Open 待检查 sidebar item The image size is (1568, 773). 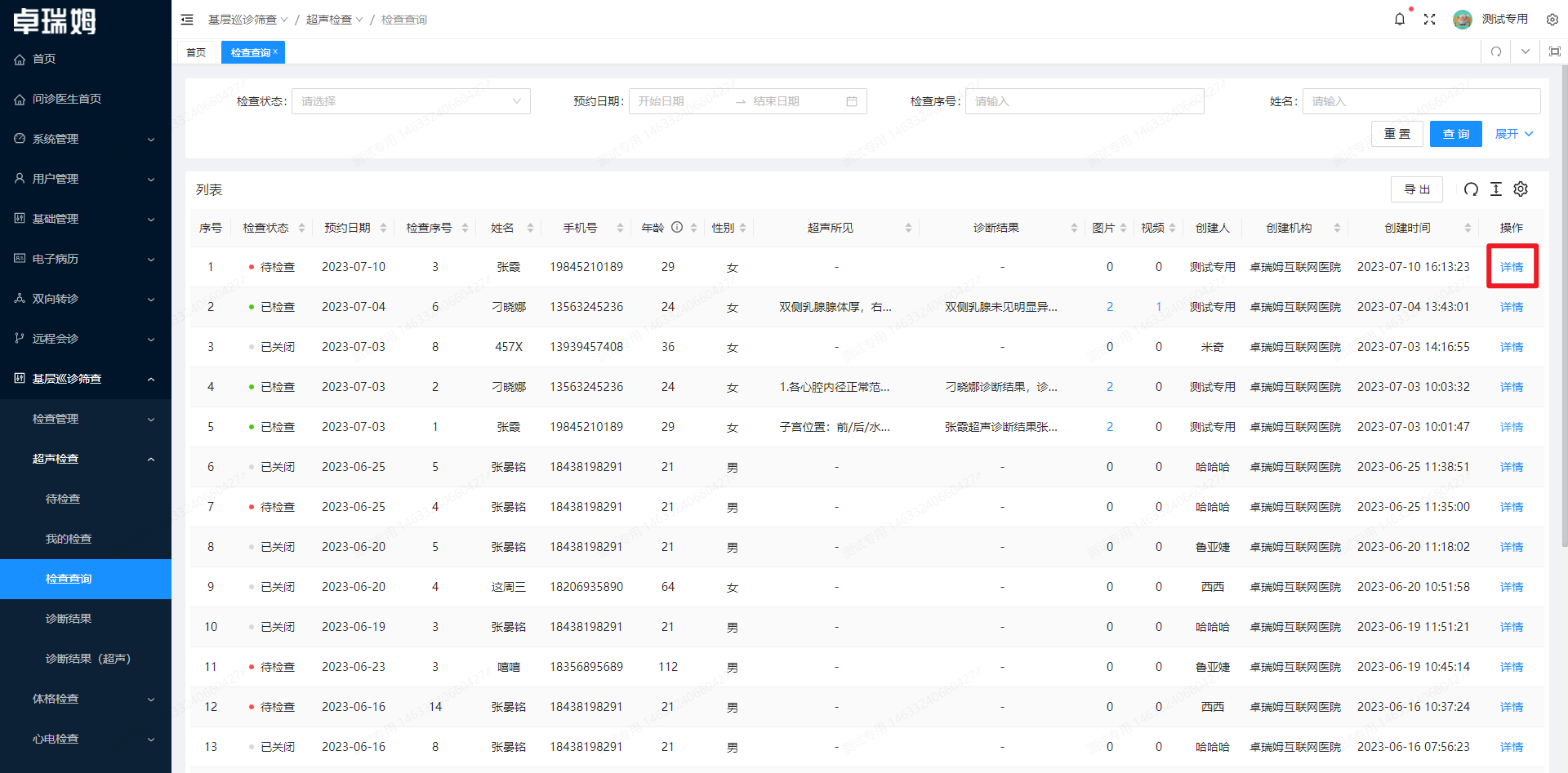pyautogui.click(x=86, y=499)
